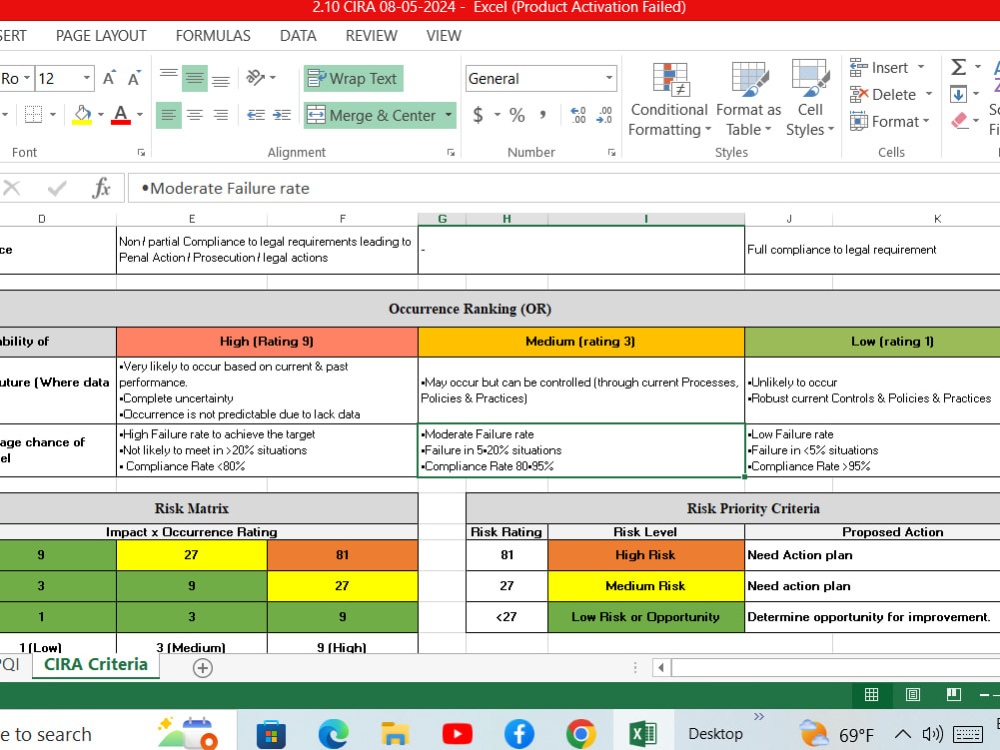Click the Increase Indent icon
This screenshot has height=750, width=1000.
[x=281, y=115]
